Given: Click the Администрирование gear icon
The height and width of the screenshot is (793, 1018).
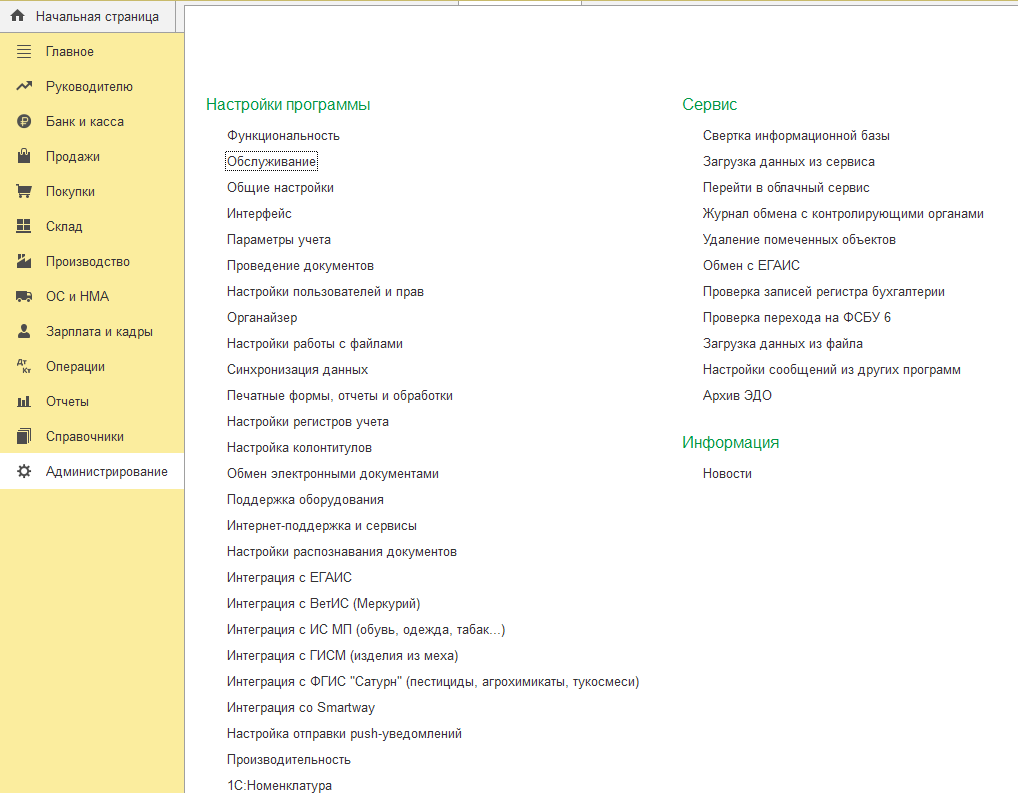Looking at the screenshot, I should tap(24, 471).
